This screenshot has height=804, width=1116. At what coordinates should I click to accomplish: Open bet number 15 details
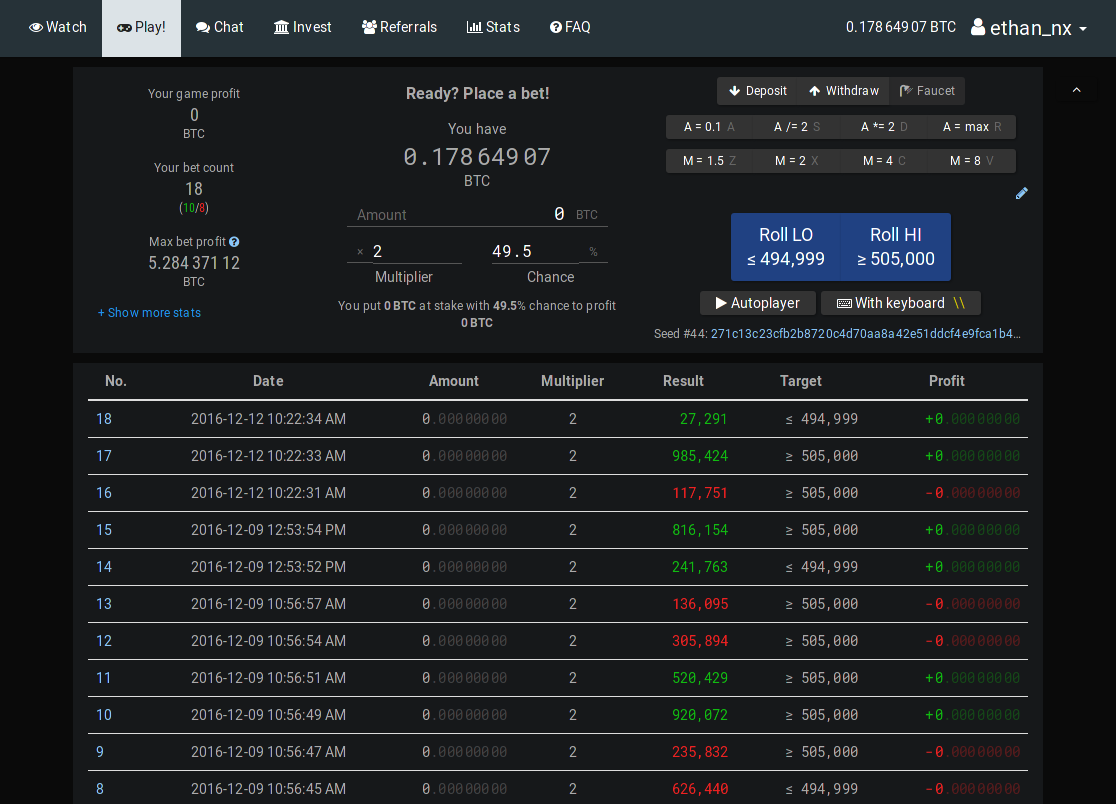pyautogui.click(x=104, y=530)
